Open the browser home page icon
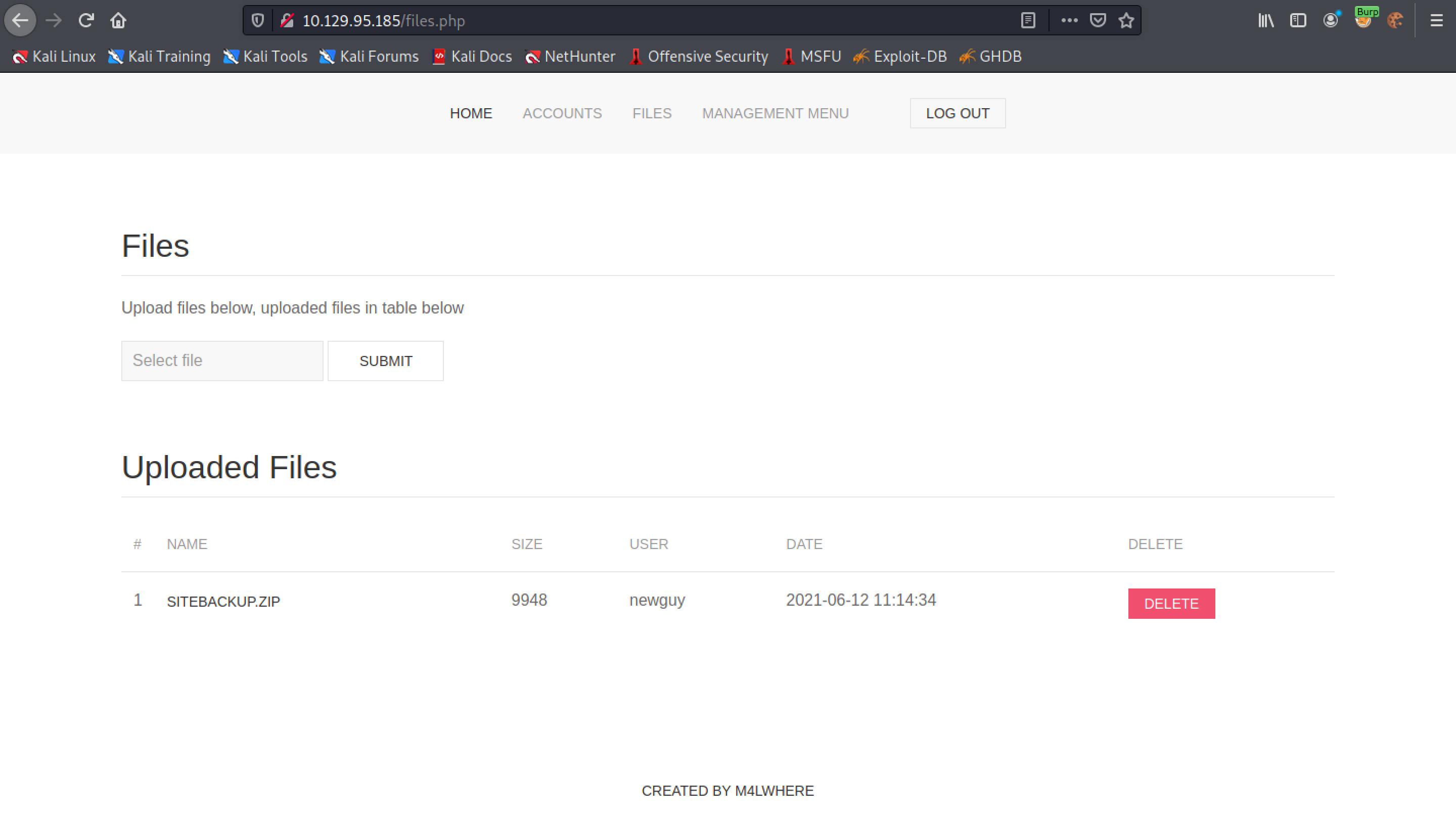 click(x=118, y=20)
